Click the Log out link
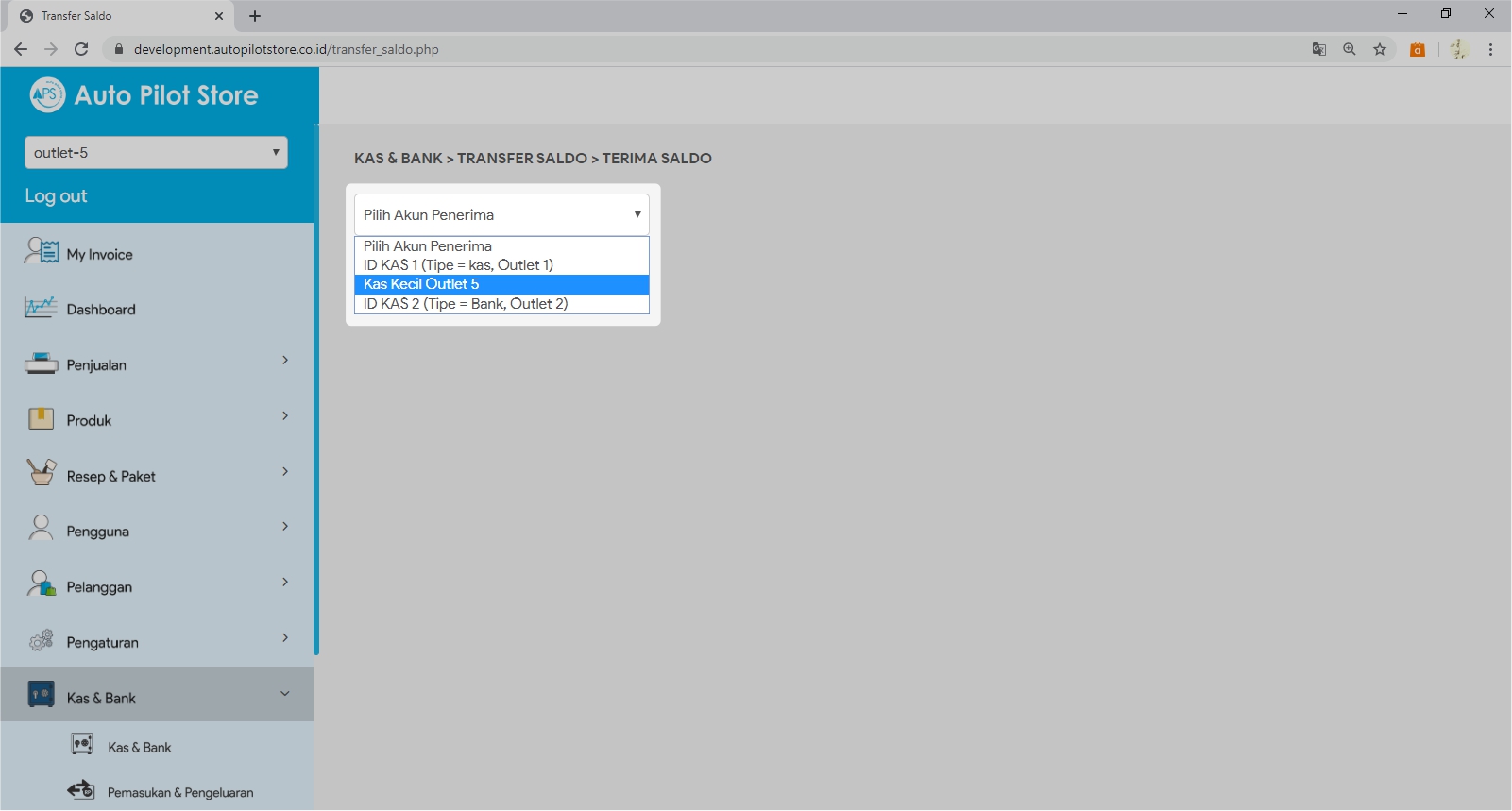This screenshot has height=811, width=1512. 56,196
